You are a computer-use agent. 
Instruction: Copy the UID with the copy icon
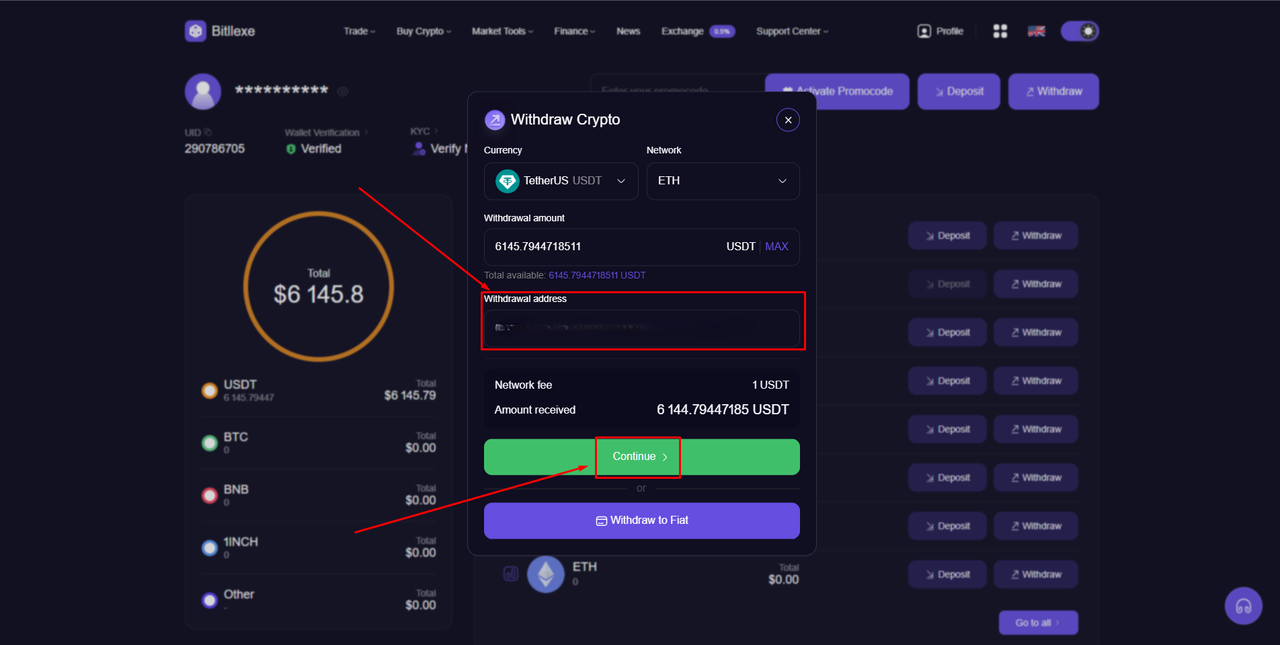tap(208, 132)
